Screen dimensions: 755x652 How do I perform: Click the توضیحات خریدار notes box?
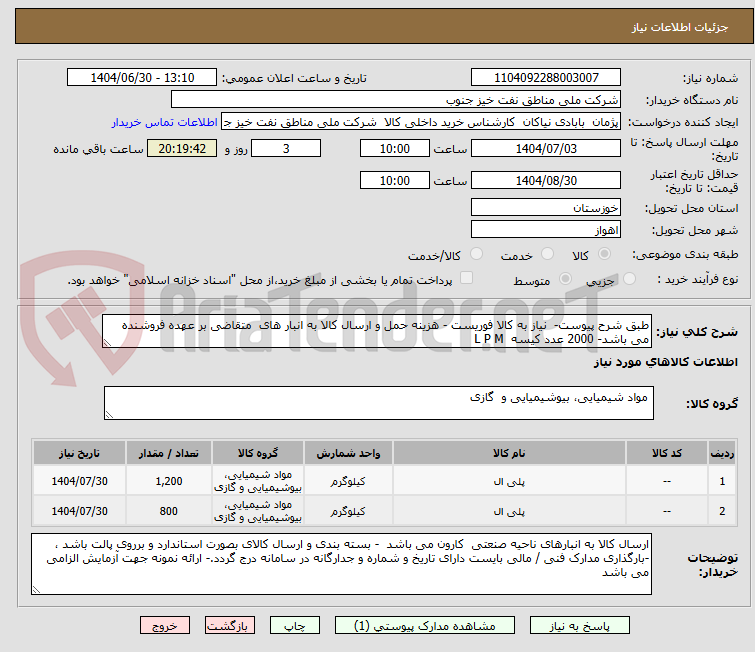click(x=341, y=564)
